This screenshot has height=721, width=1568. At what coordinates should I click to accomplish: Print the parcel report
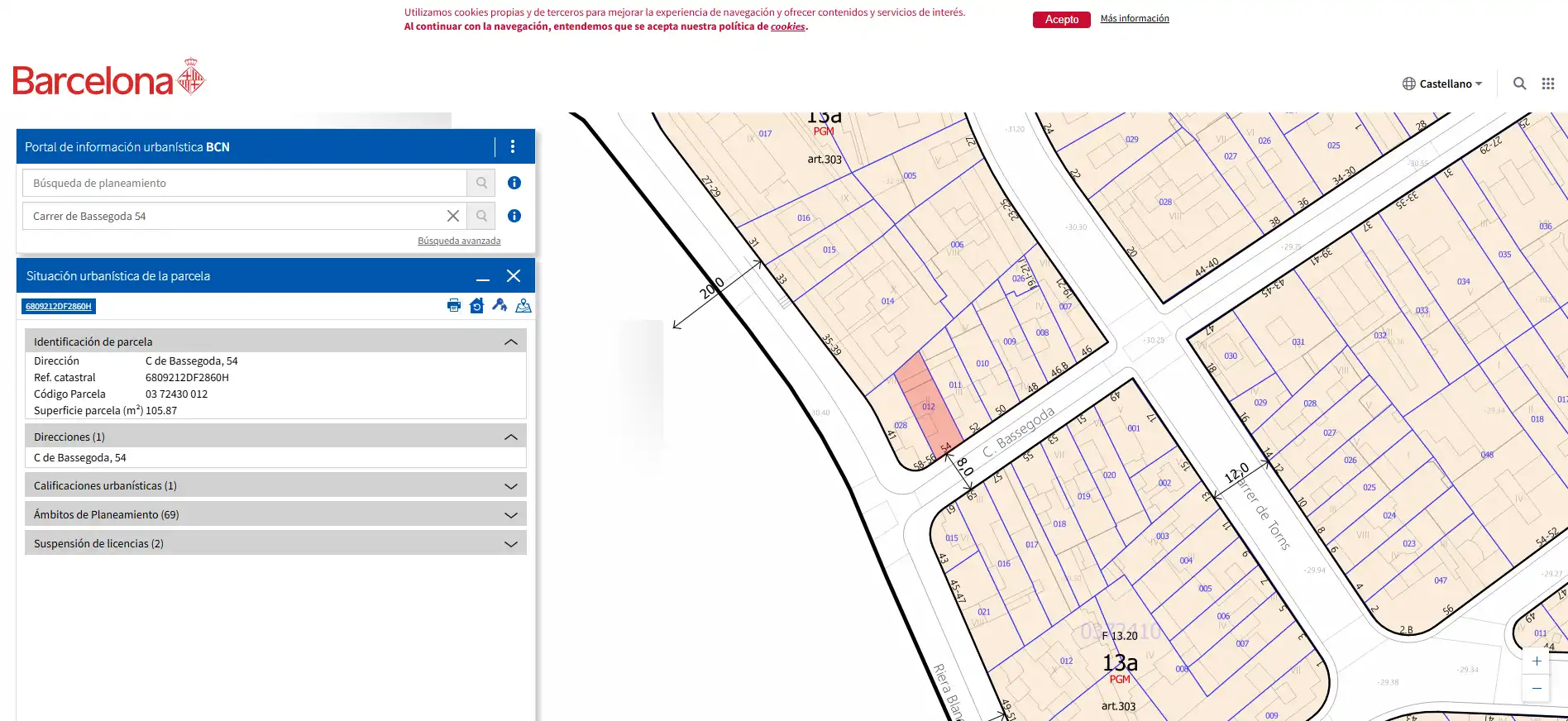454,306
